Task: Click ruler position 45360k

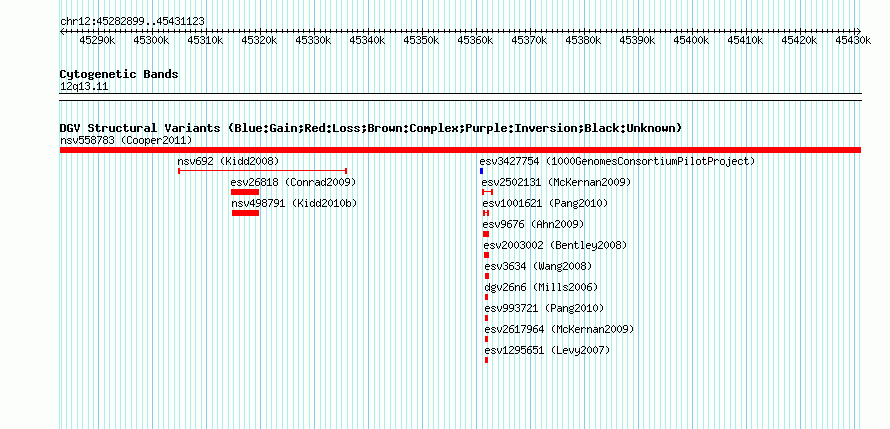Action: (476, 40)
